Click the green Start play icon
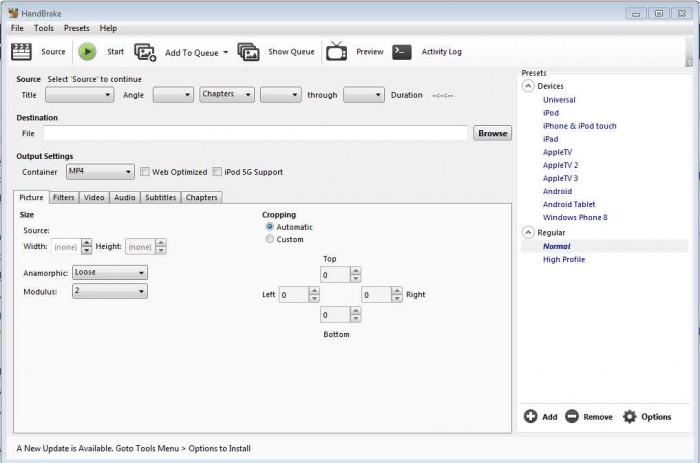Image resolution: width=700 pixels, height=463 pixels. [x=88, y=52]
